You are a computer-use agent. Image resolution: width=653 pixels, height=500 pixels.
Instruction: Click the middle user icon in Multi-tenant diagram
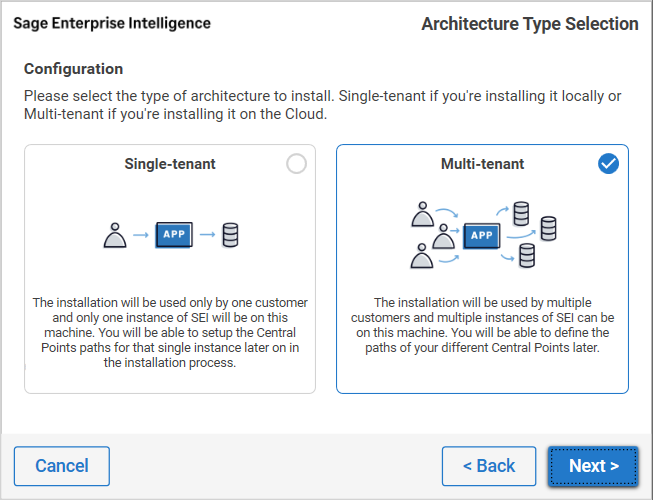443,235
